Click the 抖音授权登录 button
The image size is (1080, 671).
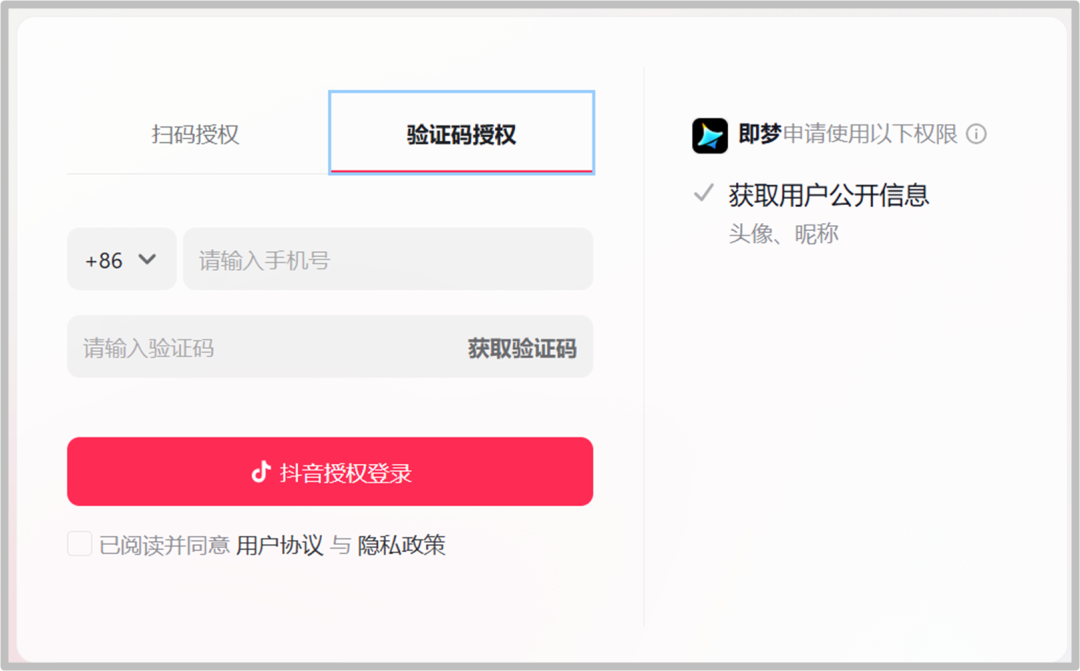click(330, 471)
